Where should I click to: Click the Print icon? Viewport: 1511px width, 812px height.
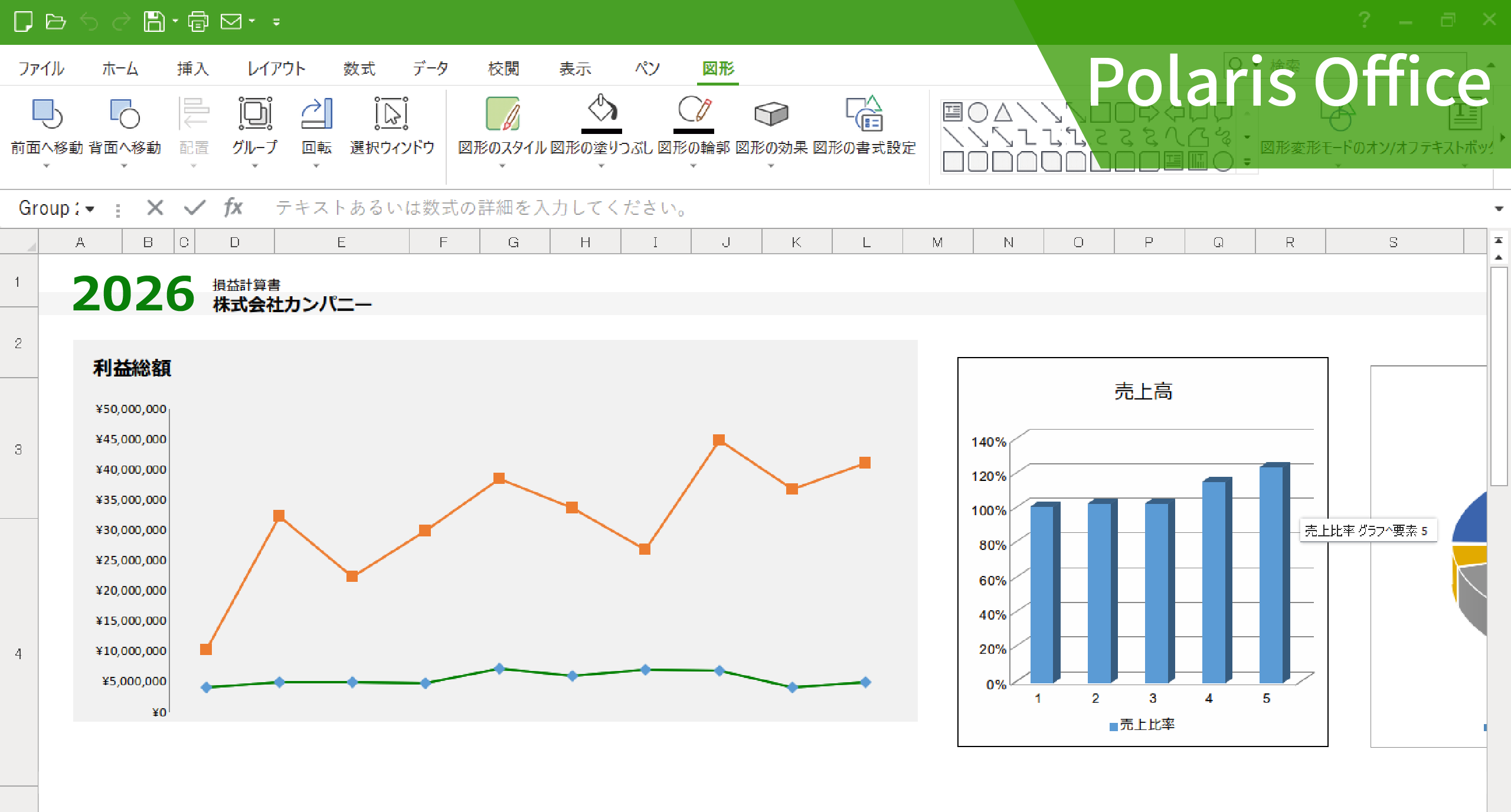tap(197, 22)
